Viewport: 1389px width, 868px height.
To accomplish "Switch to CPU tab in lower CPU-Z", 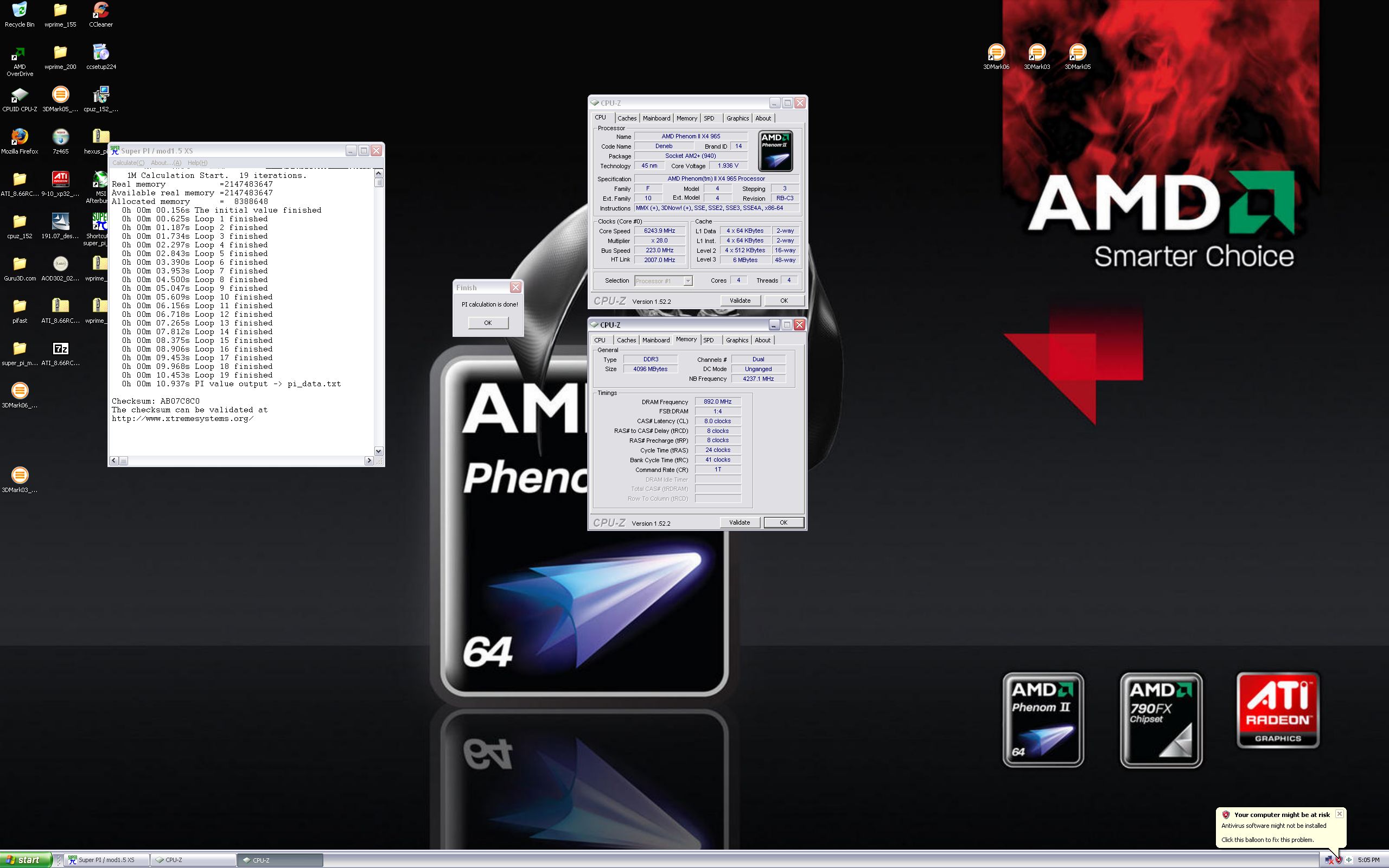I will pyautogui.click(x=600, y=340).
